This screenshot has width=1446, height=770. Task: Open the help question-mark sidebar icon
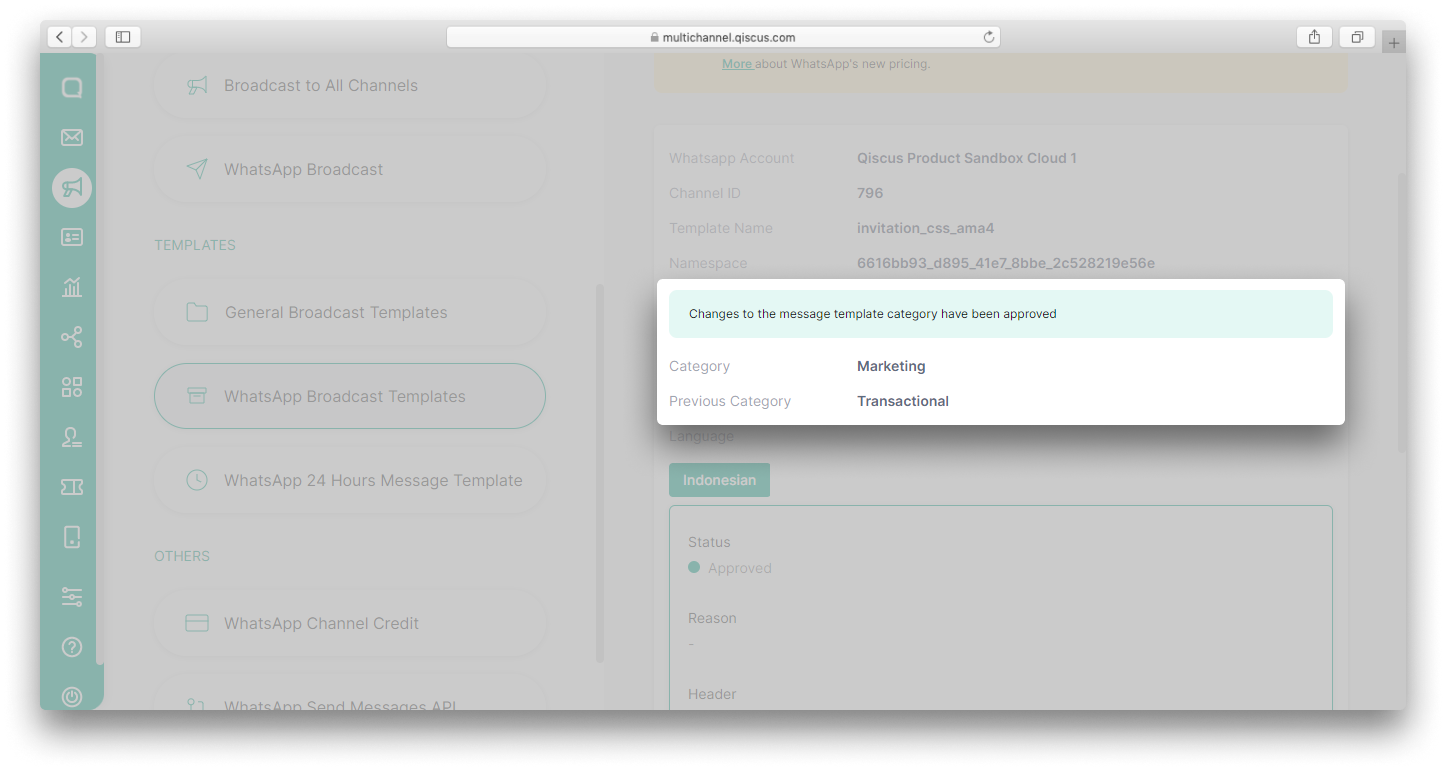tap(72, 647)
